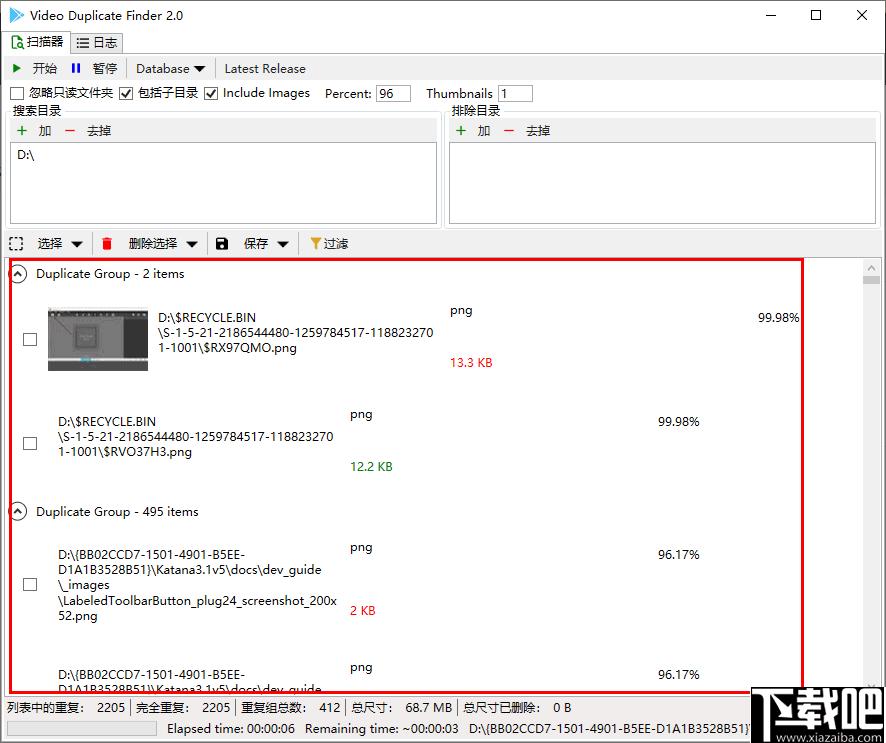886x743 pixels.
Task: Click the 重复组总数 412 status entry
Action: coord(290,707)
